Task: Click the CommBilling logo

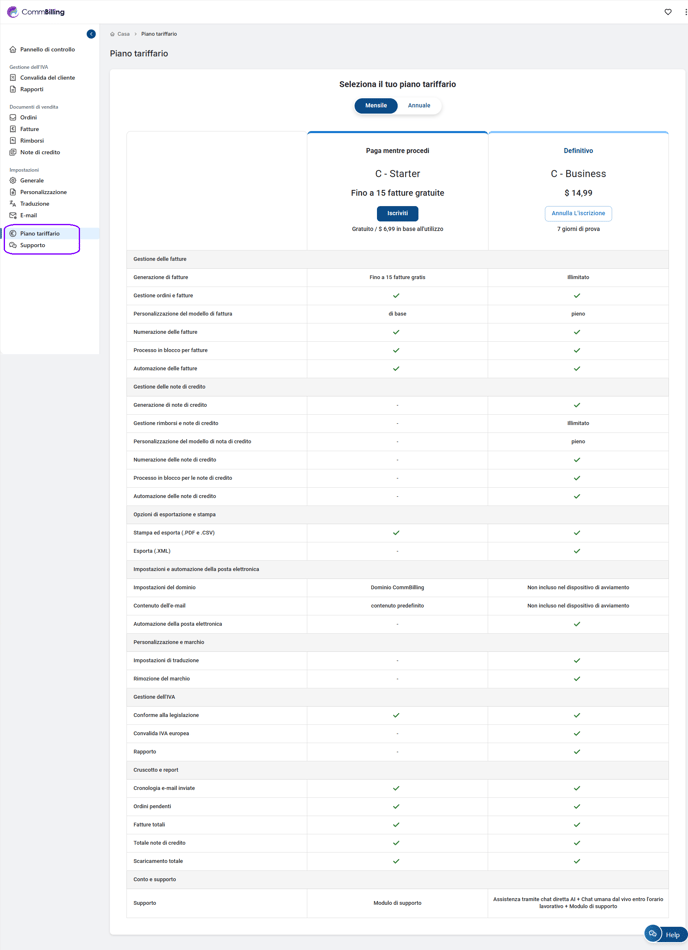Action: click(x=36, y=12)
